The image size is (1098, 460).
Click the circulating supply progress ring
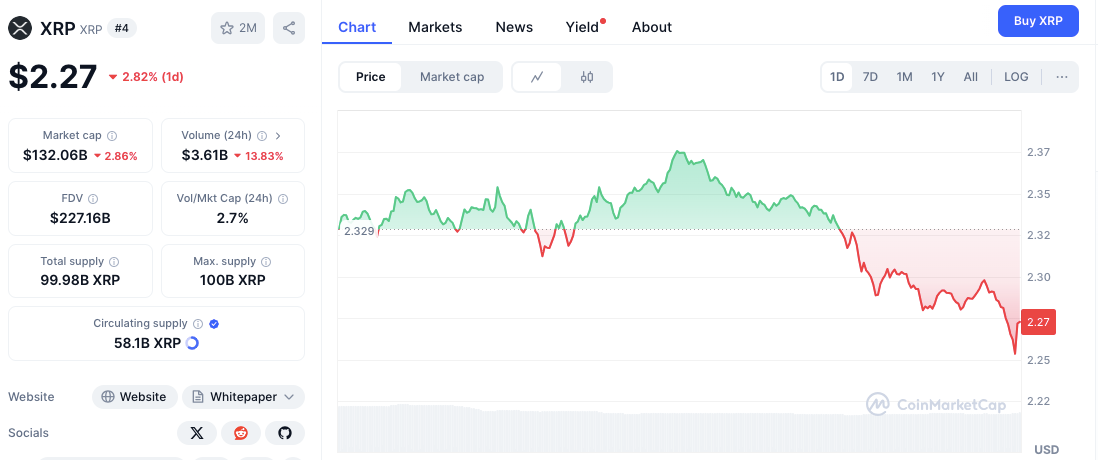click(x=192, y=343)
